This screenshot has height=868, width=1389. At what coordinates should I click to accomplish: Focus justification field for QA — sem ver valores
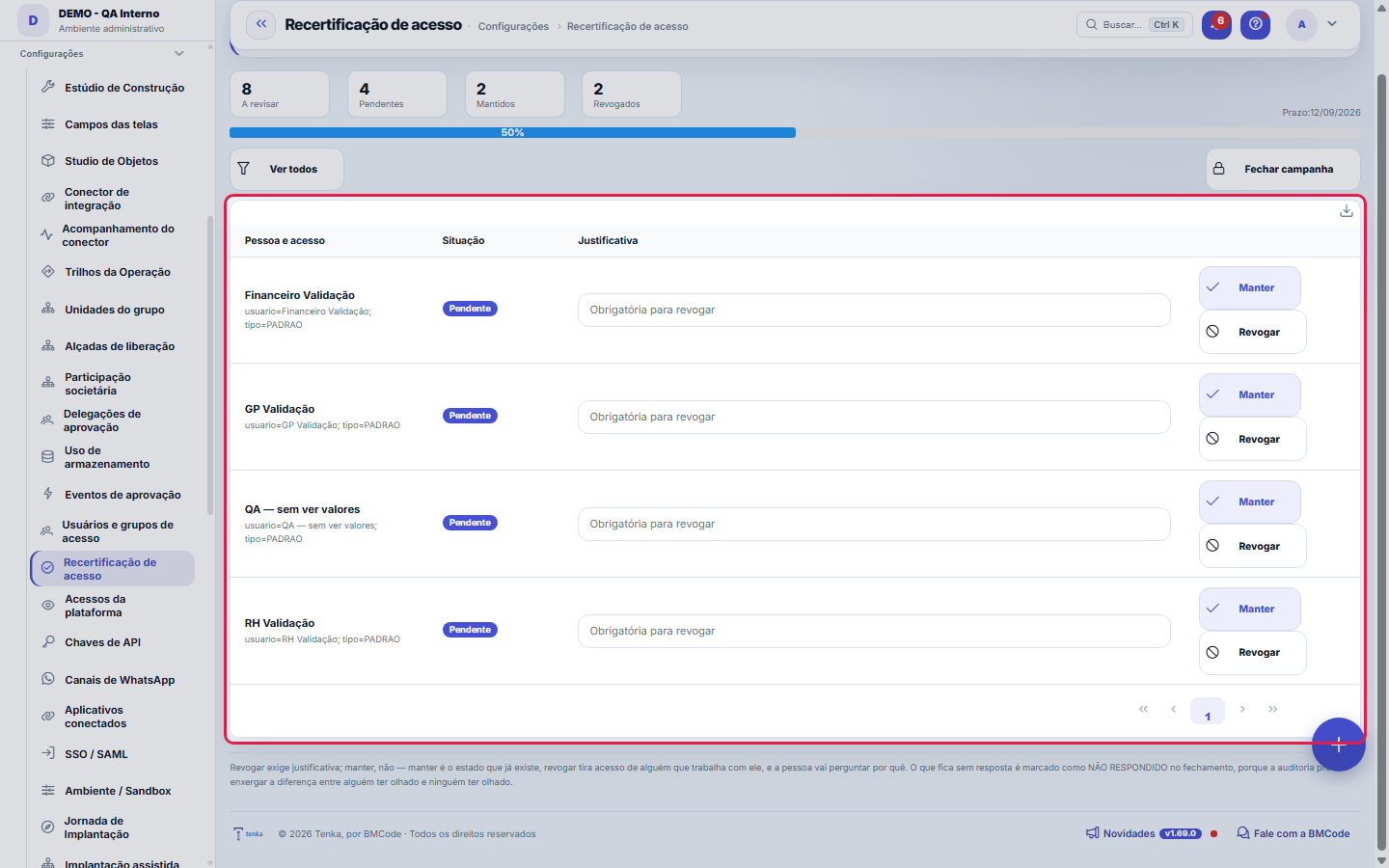point(874,524)
